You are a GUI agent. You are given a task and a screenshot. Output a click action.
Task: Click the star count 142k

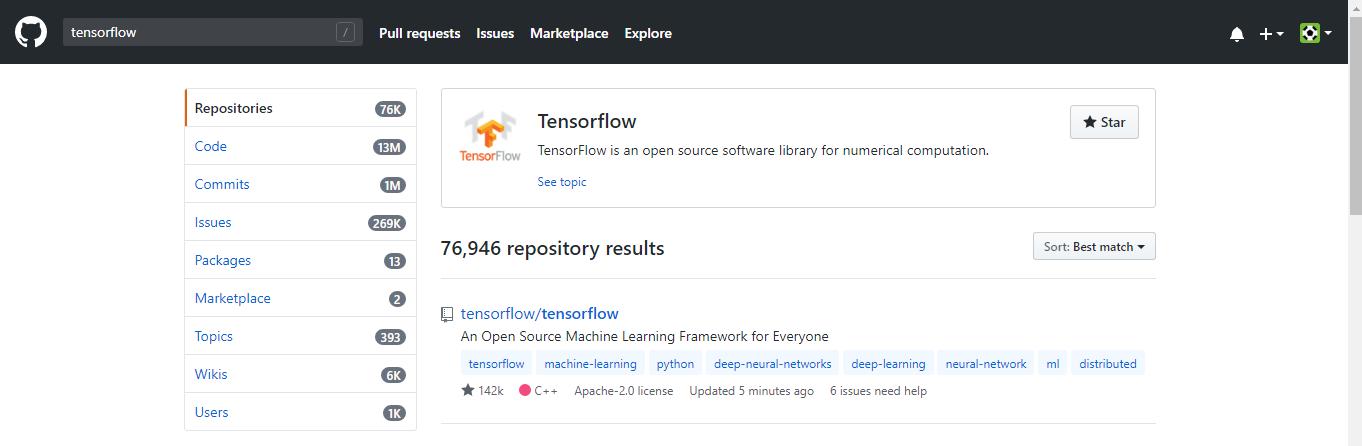pos(482,391)
